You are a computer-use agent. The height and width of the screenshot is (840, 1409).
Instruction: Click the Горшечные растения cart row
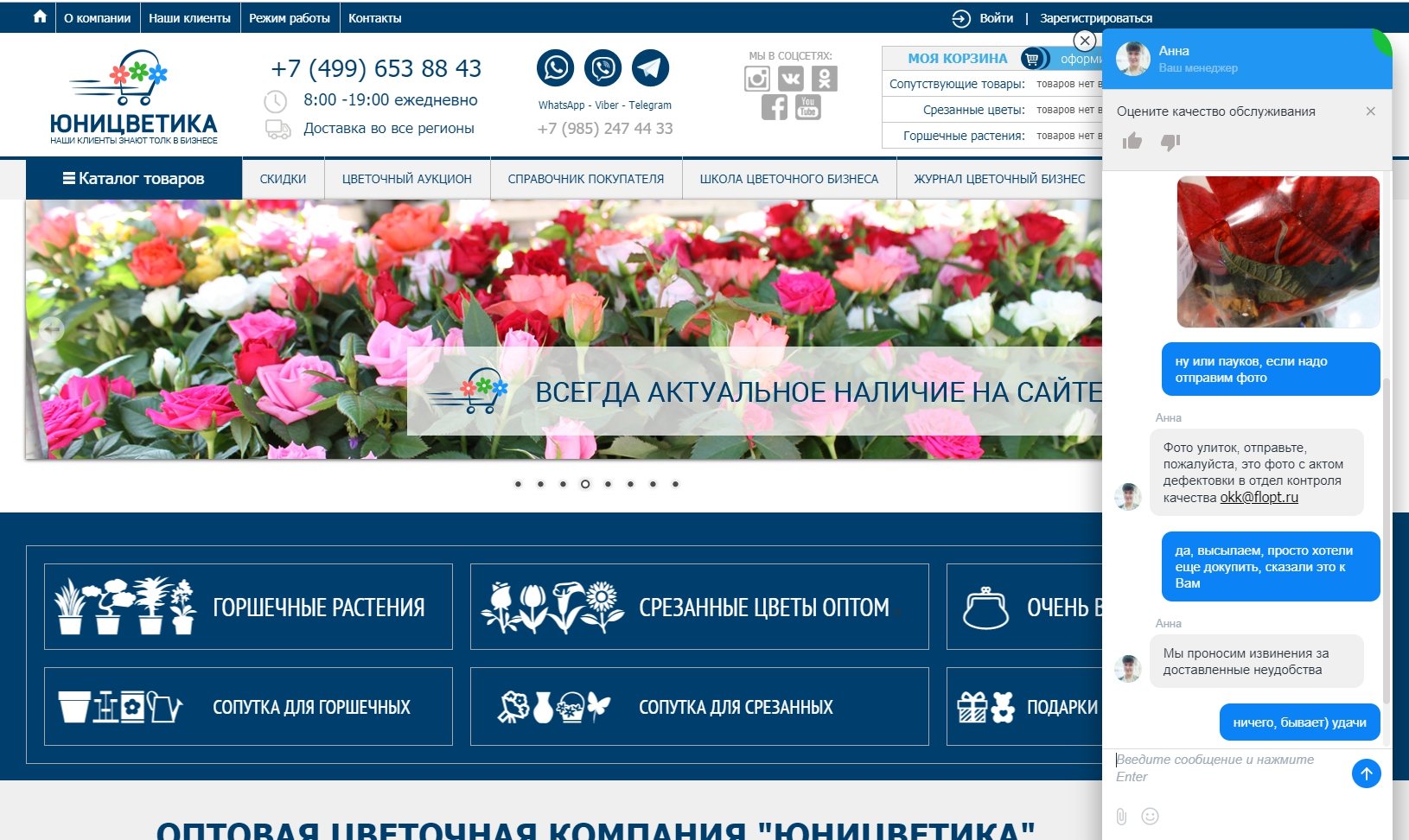point(992,136)
